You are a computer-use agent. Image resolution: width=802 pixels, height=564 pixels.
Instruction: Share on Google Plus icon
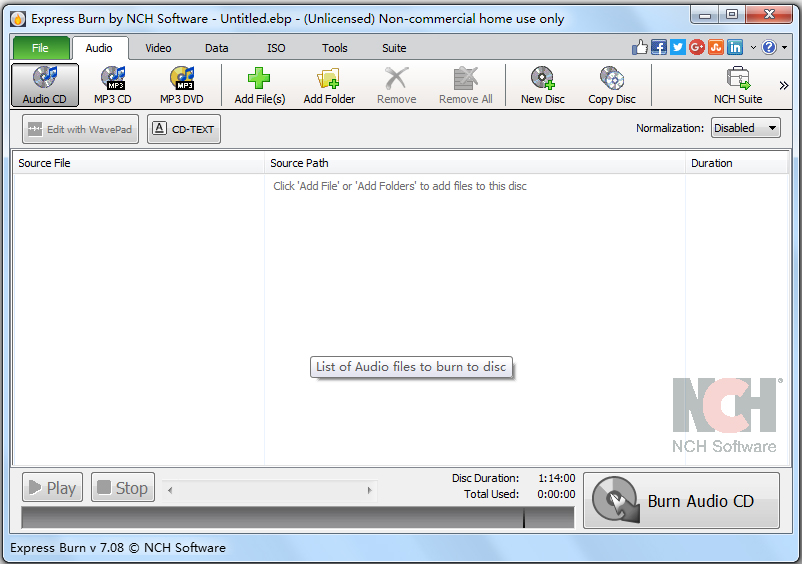[x=697, y=47]
